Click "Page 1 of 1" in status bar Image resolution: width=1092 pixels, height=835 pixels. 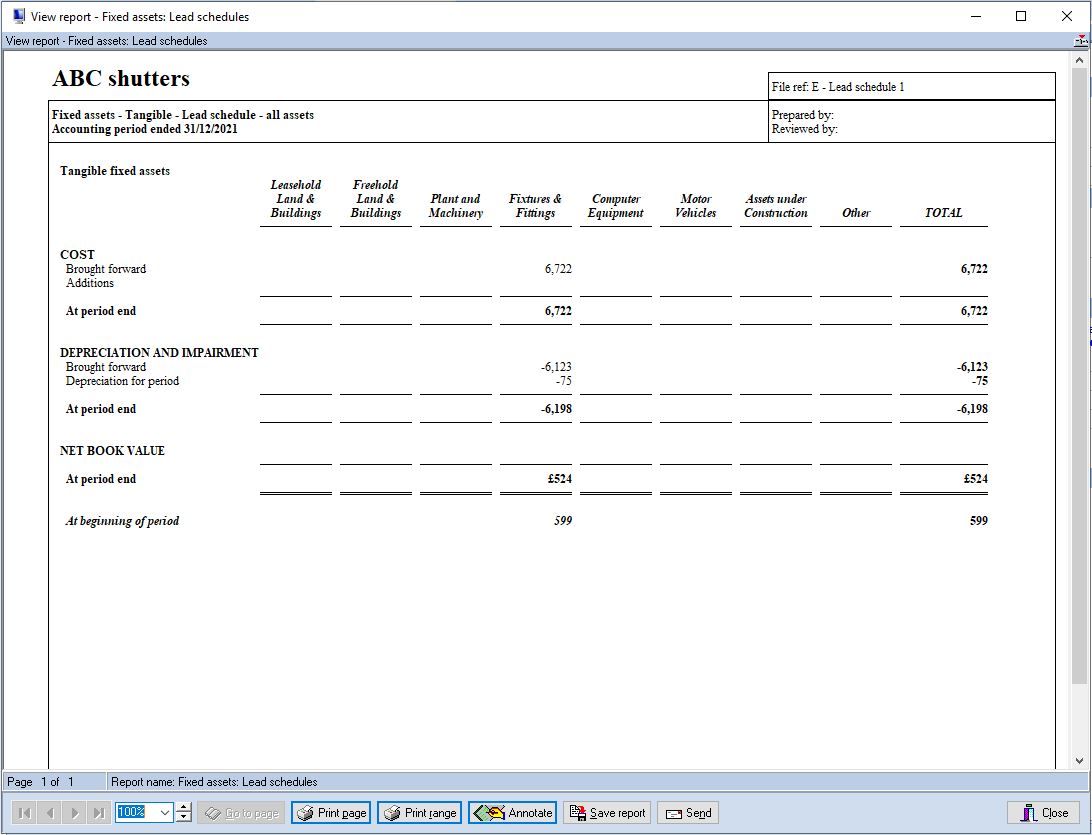click(x=40, y=782)
